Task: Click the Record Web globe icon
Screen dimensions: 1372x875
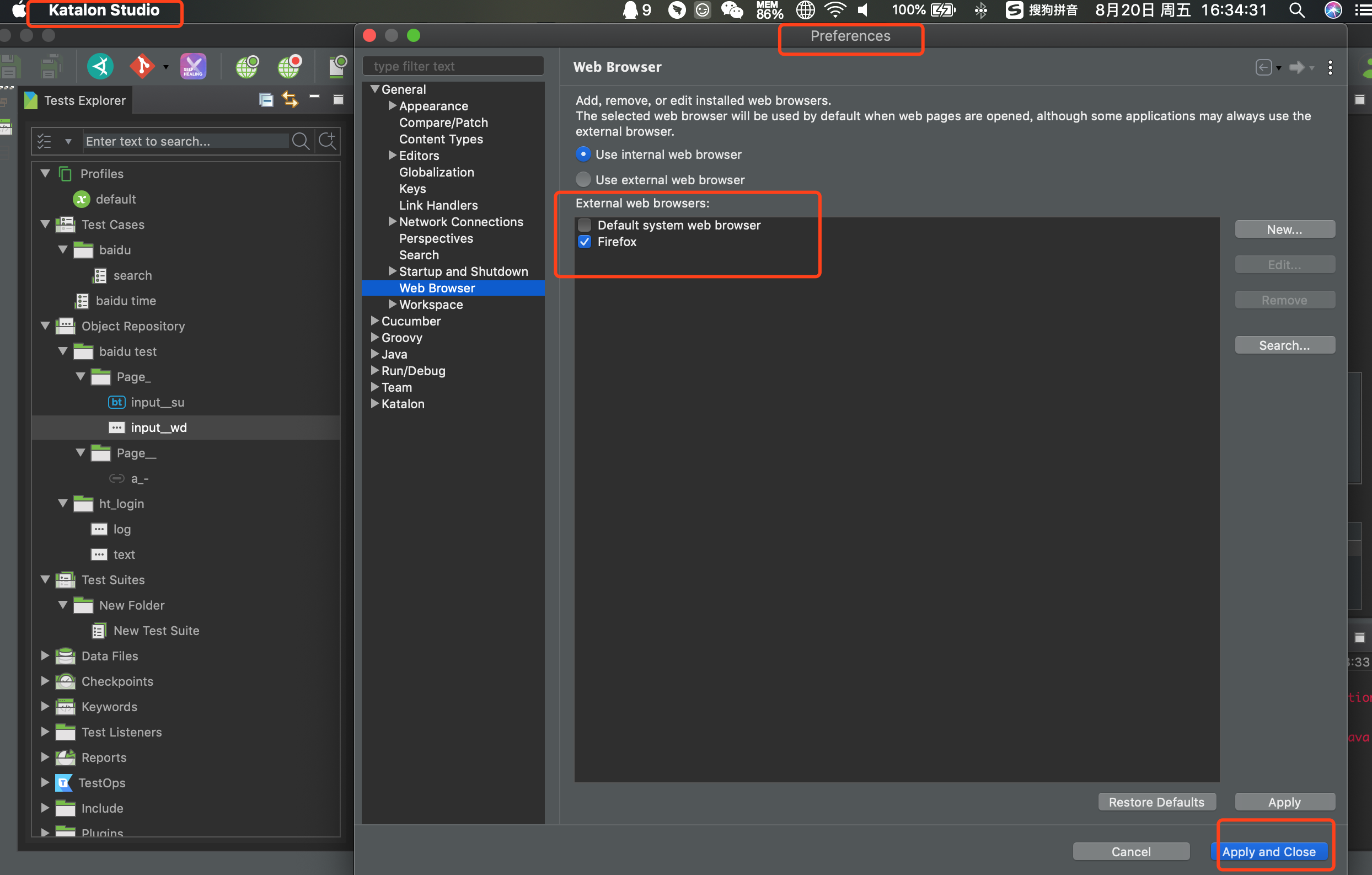Action: [290, 67]
